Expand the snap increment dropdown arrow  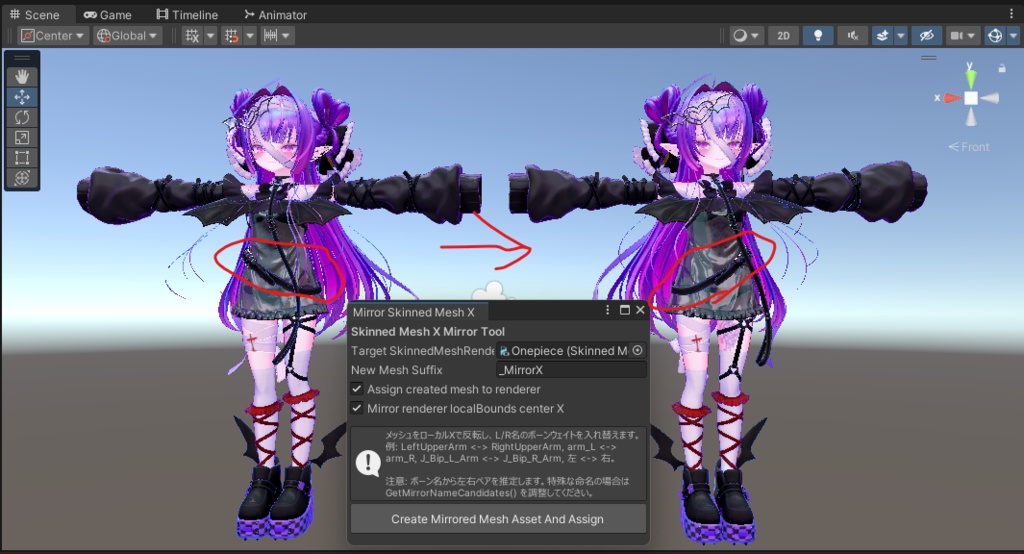(286, 36)
